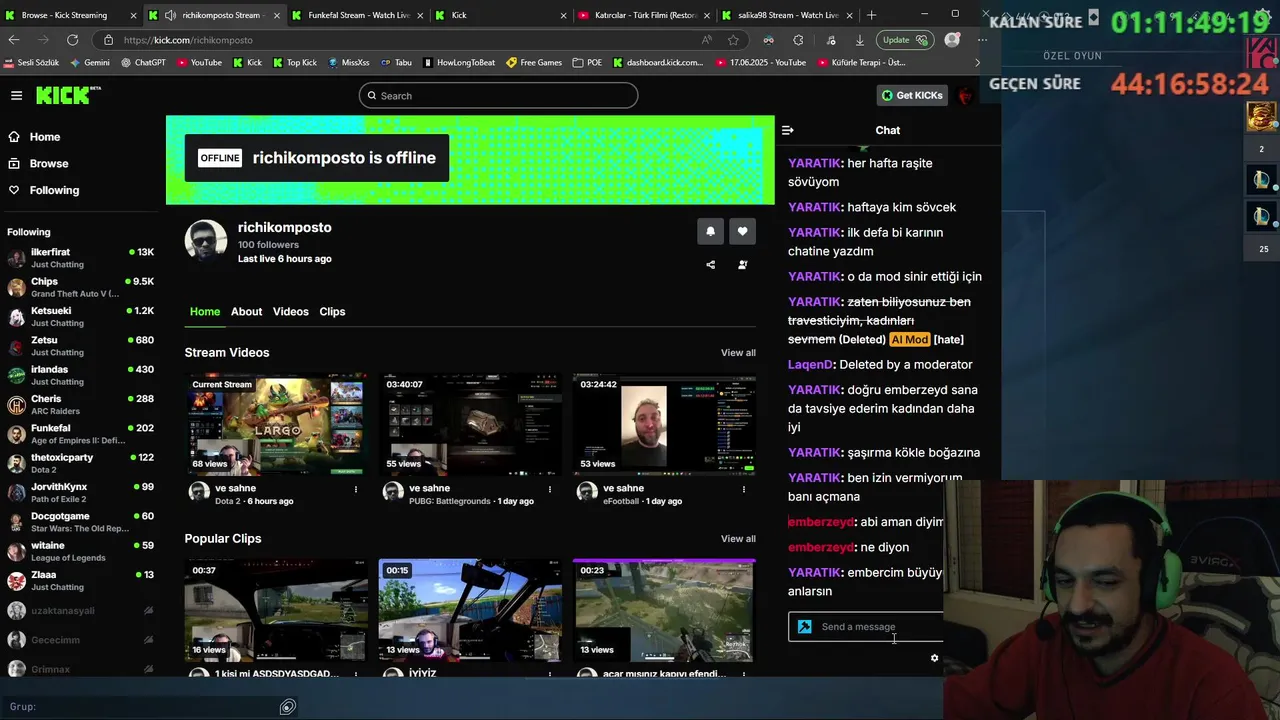This screenshot has width=1280, height=720.
Task: Click browser back arrow
Action: 13,40
